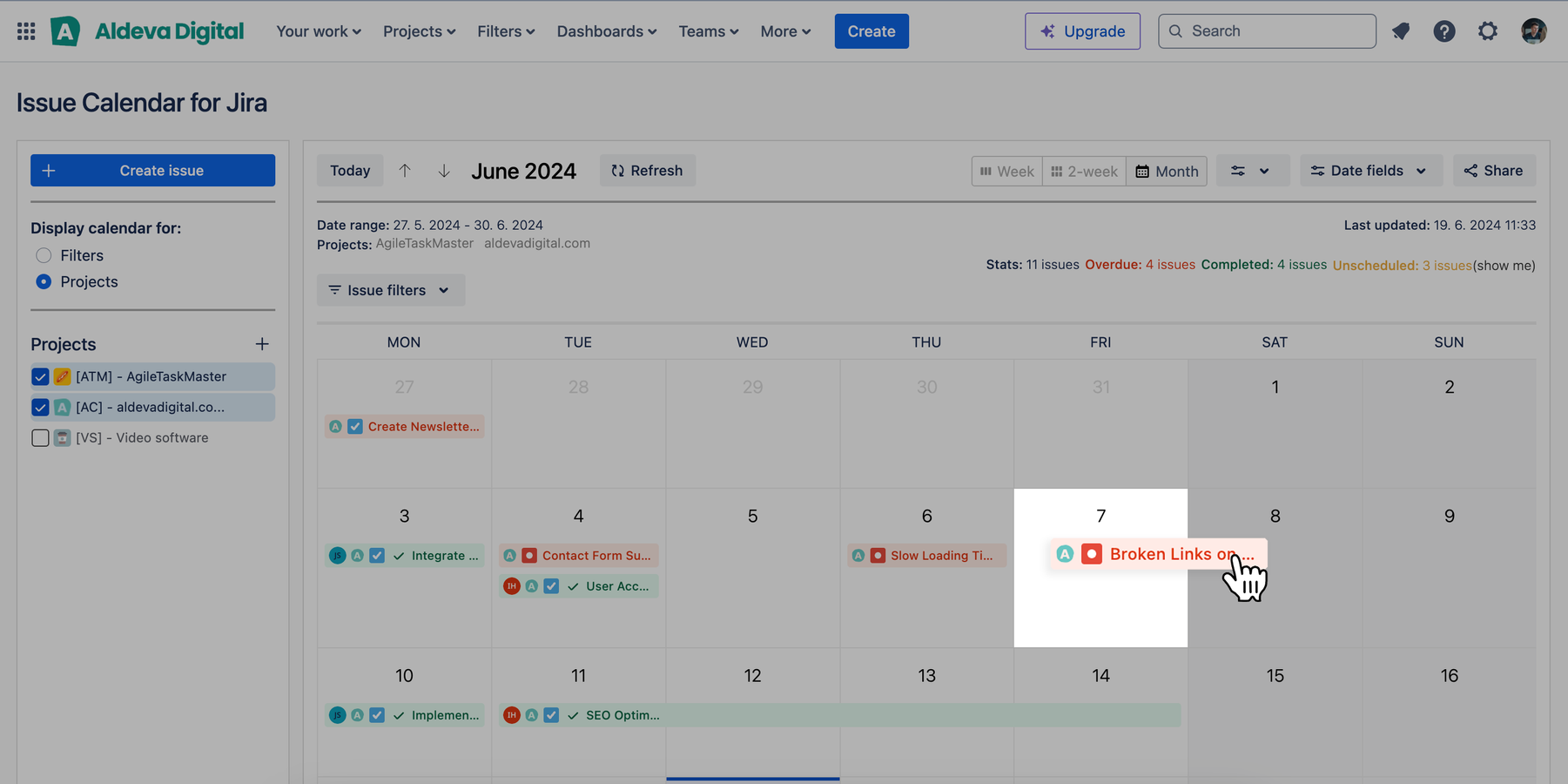Click the assignee avatar on Implemen... issue
Image resolution: width=1568 pixels, height=784 pixels.
tap(338, 715)
